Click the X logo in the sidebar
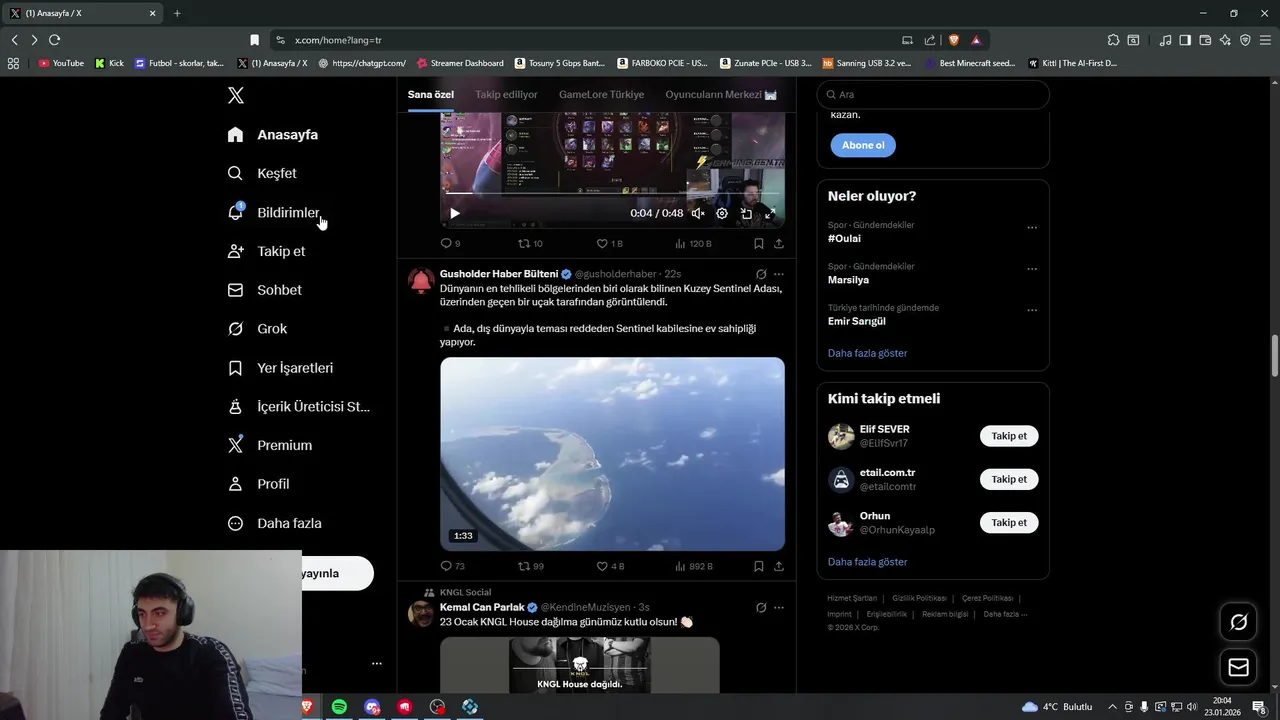This screenshot has height=720, width=1280. [235, 95]
